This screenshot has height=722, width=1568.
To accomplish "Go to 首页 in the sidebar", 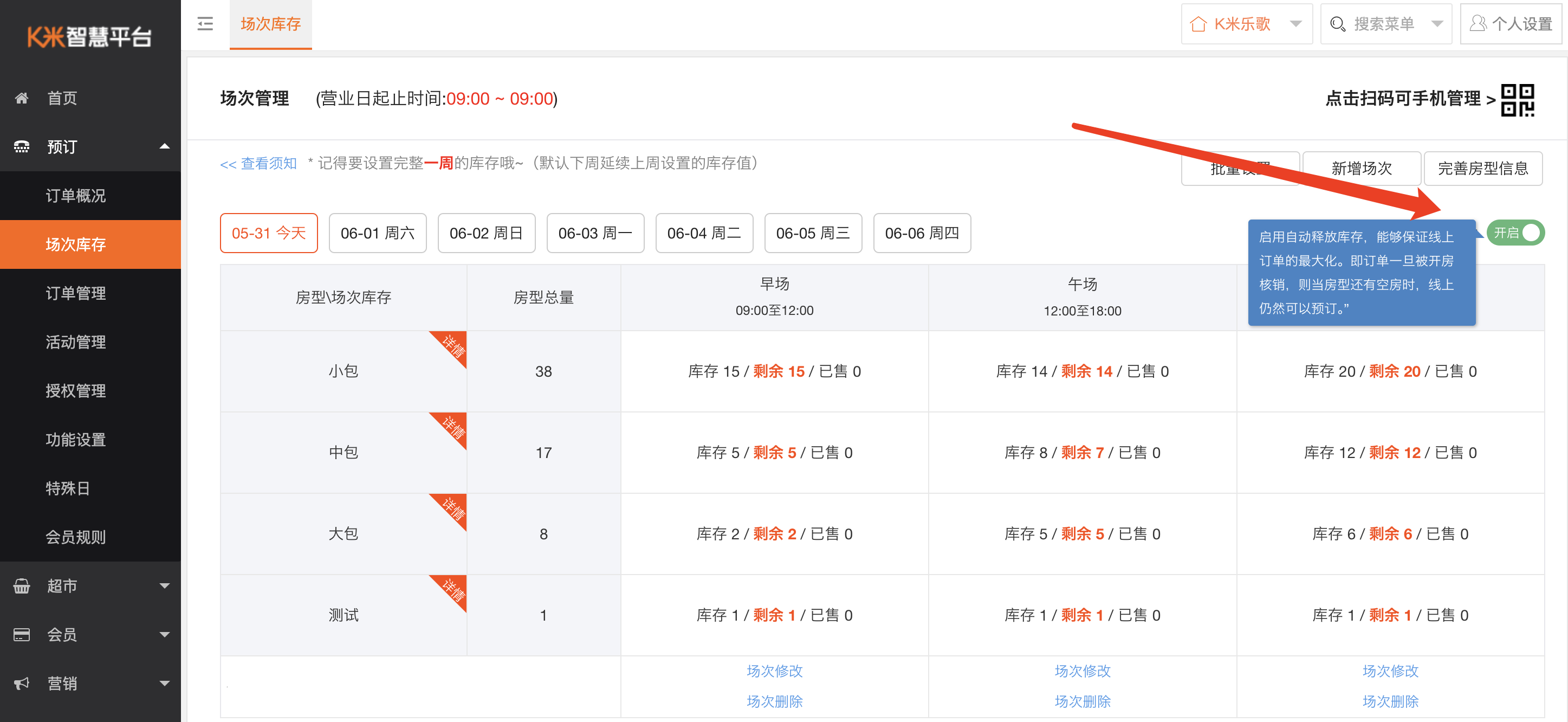I will point(90,98).
